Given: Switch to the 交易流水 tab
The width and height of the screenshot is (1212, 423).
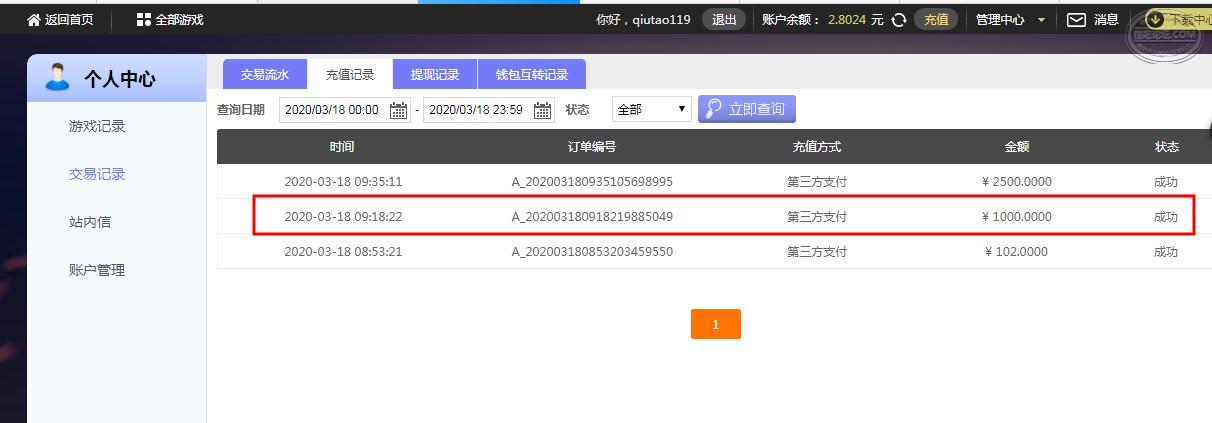Looking at the screenshot, I should tap(265, 74).
